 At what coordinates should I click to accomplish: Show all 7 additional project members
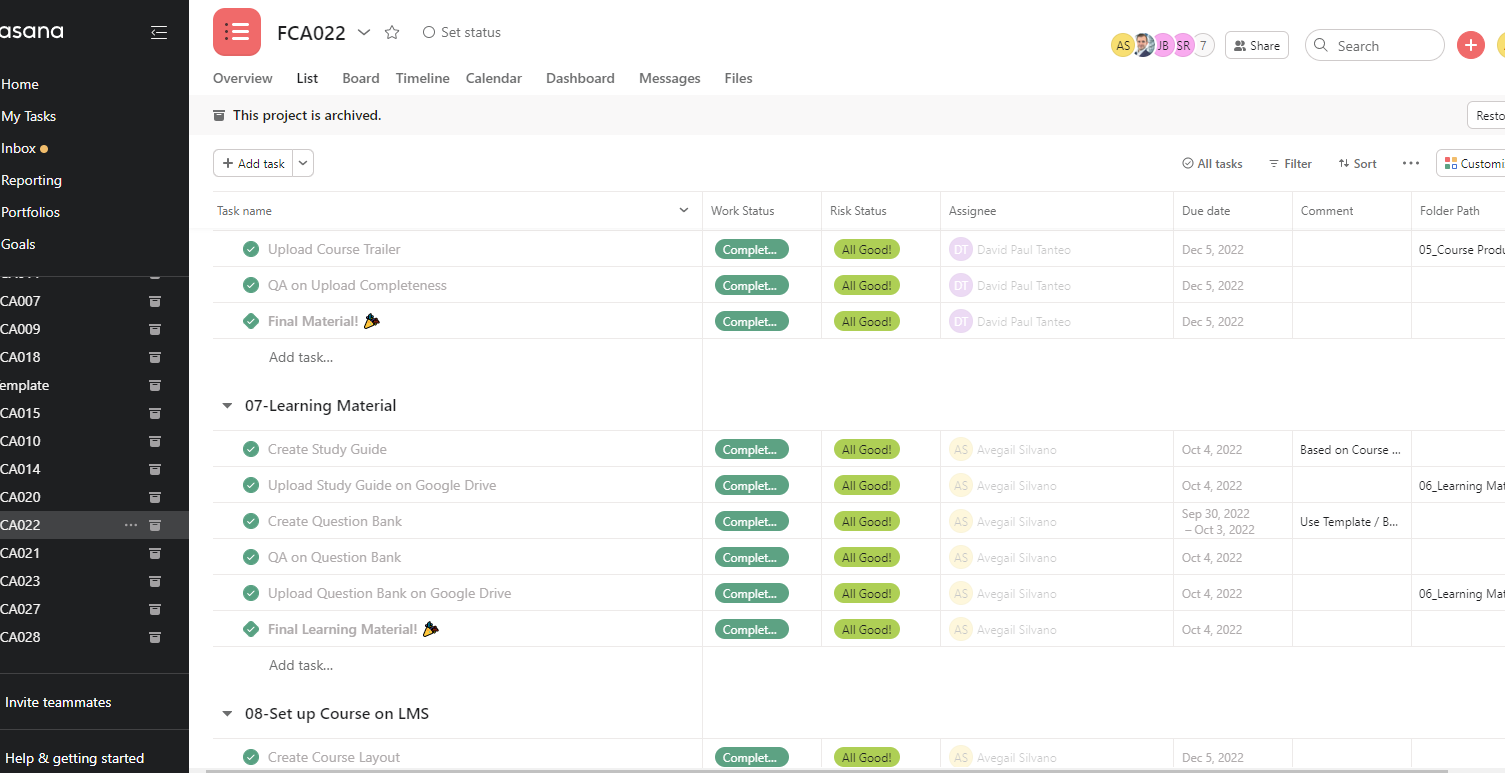[x=1203, y=45]
